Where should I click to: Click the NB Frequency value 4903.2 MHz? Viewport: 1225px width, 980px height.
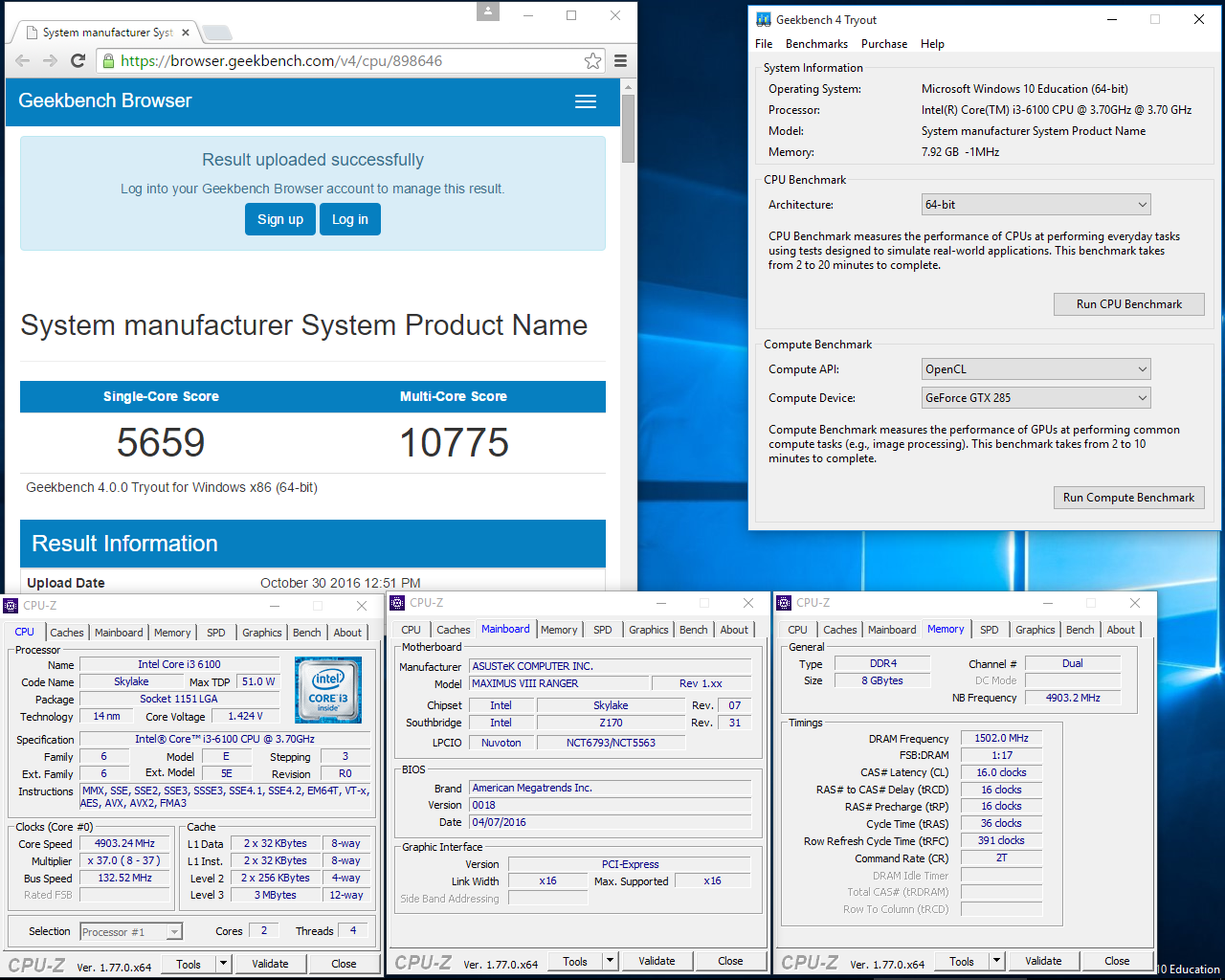[x=1073, y=698]
